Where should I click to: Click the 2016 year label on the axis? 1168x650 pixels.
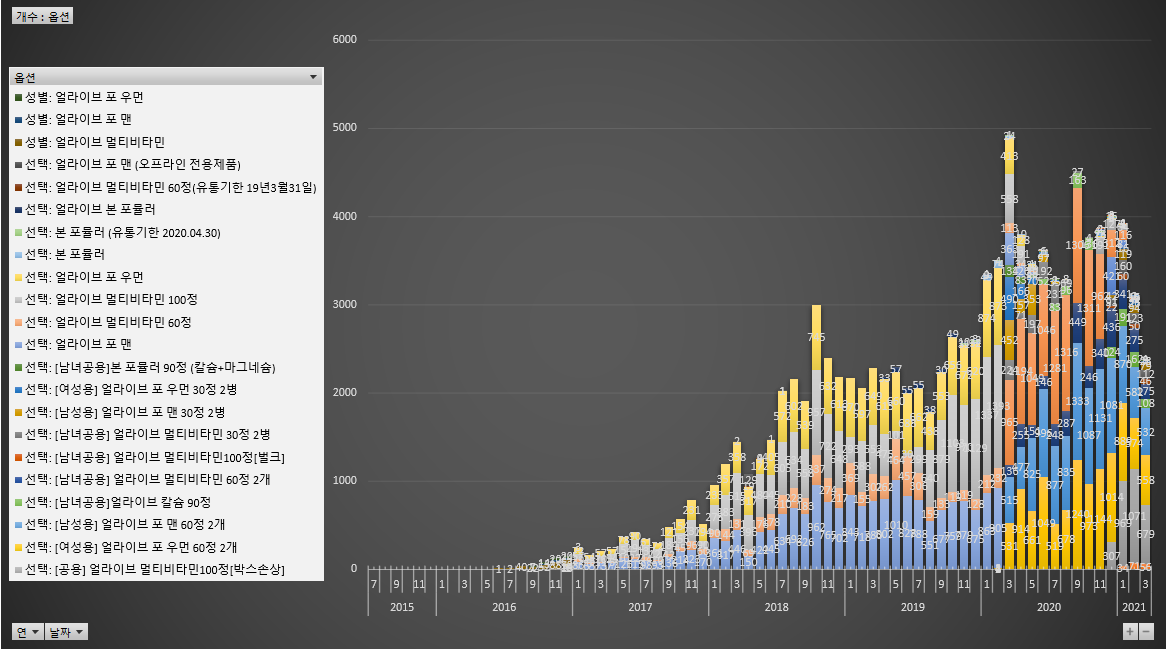pos(504,607)
